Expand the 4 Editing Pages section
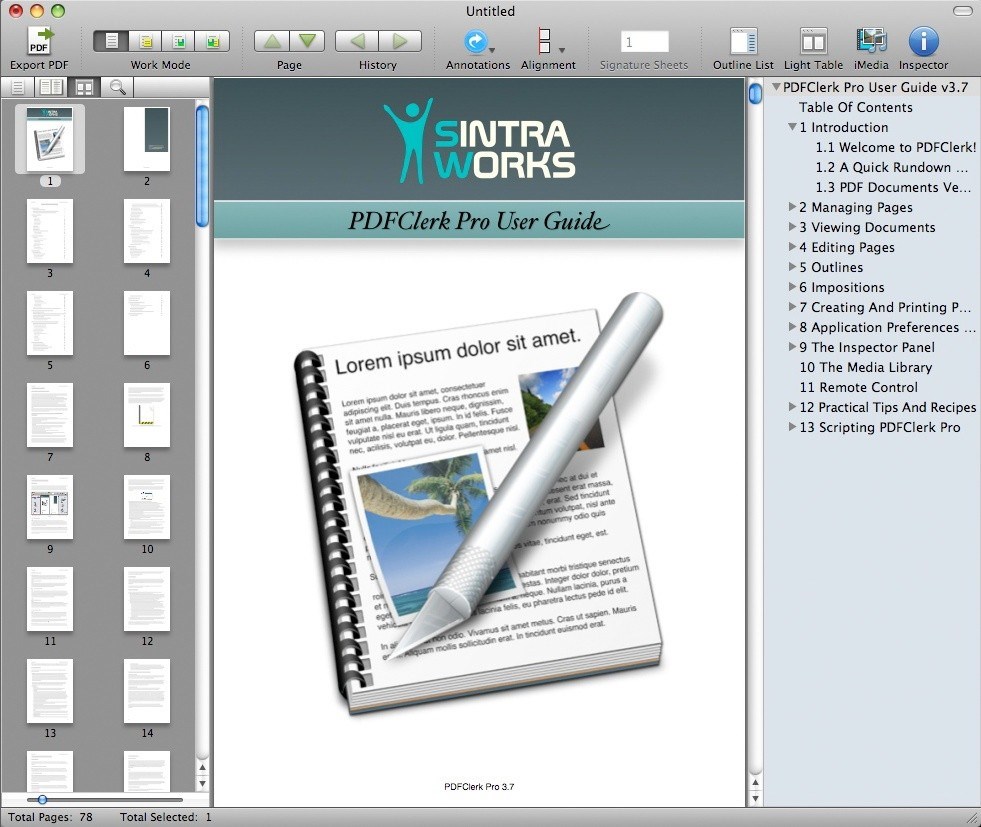Screen dimensions: 981x827 [792, 247]
